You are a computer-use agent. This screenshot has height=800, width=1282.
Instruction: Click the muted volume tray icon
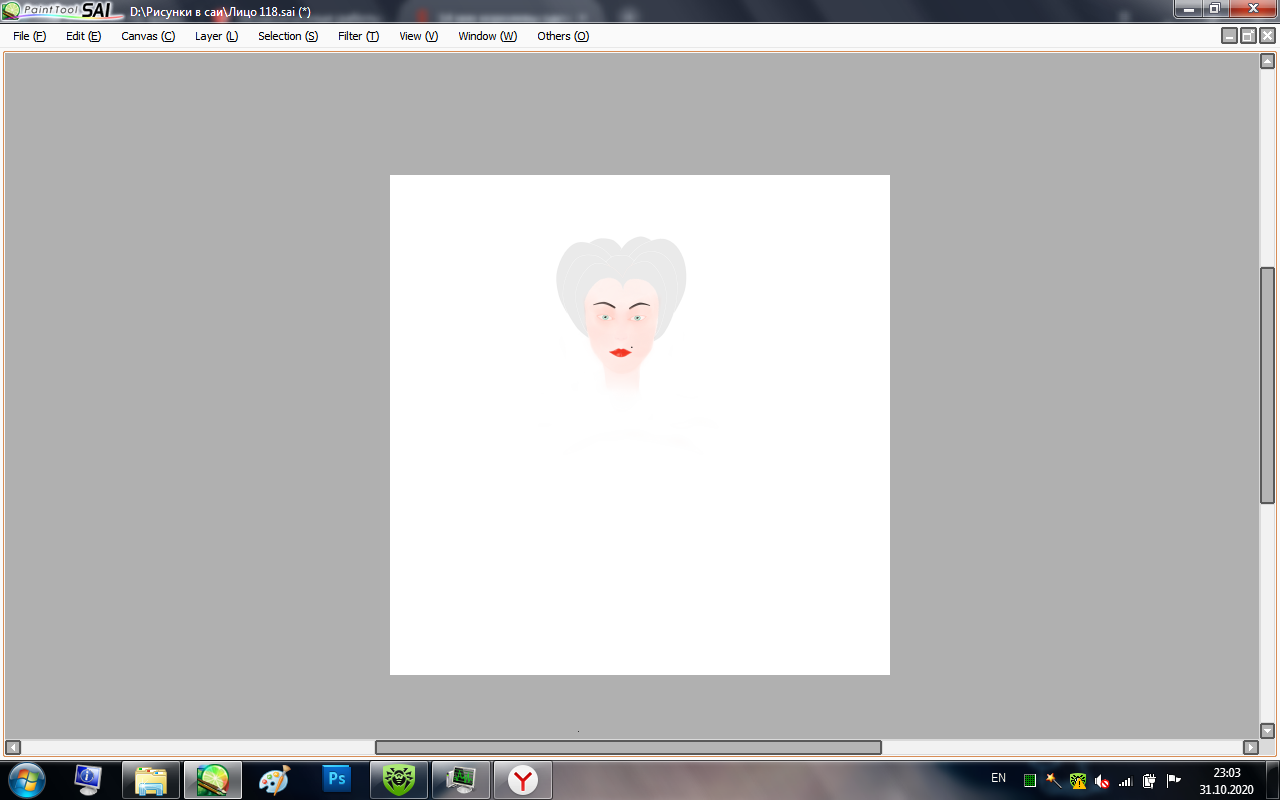(1102, 780)
